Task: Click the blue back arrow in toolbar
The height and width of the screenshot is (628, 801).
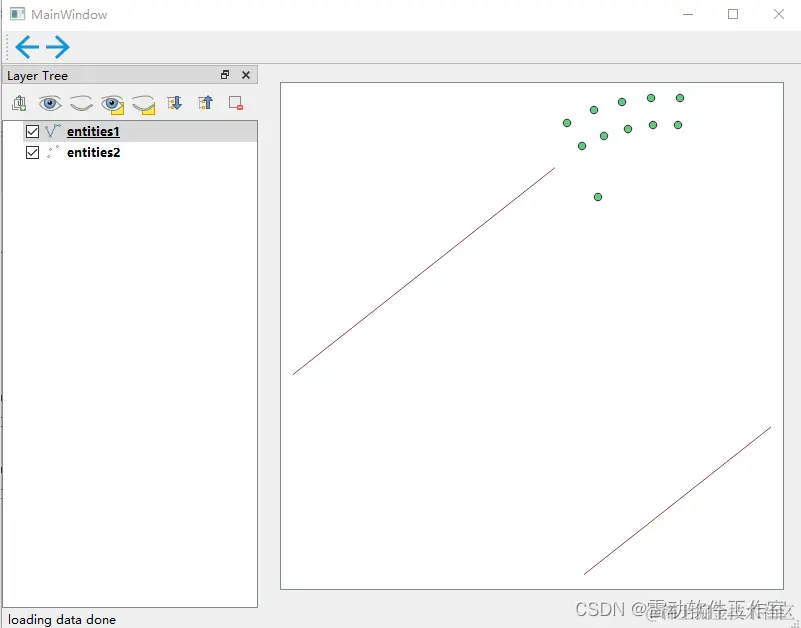Action: point(27,47)
